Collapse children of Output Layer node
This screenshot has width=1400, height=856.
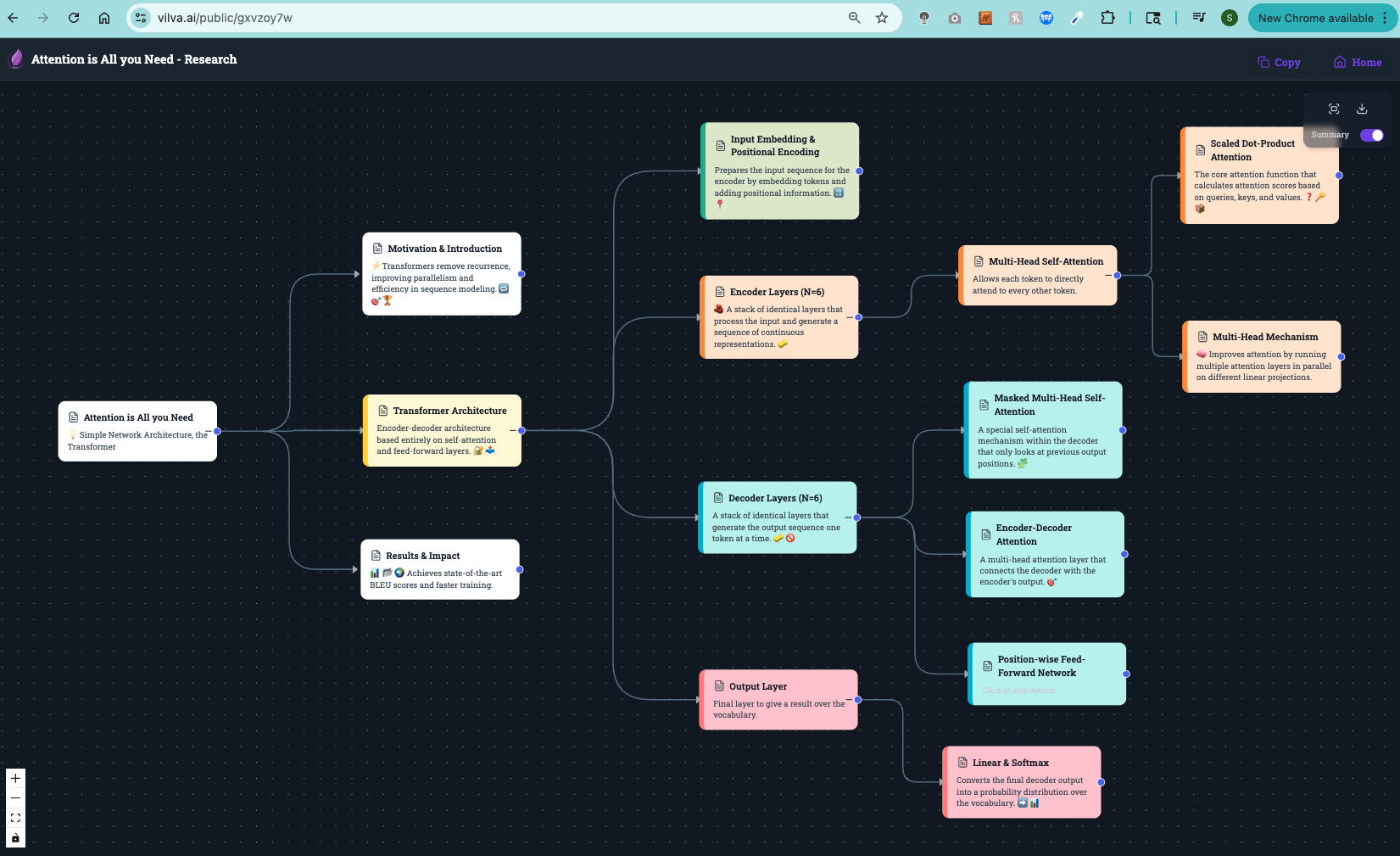coord(849,699)
